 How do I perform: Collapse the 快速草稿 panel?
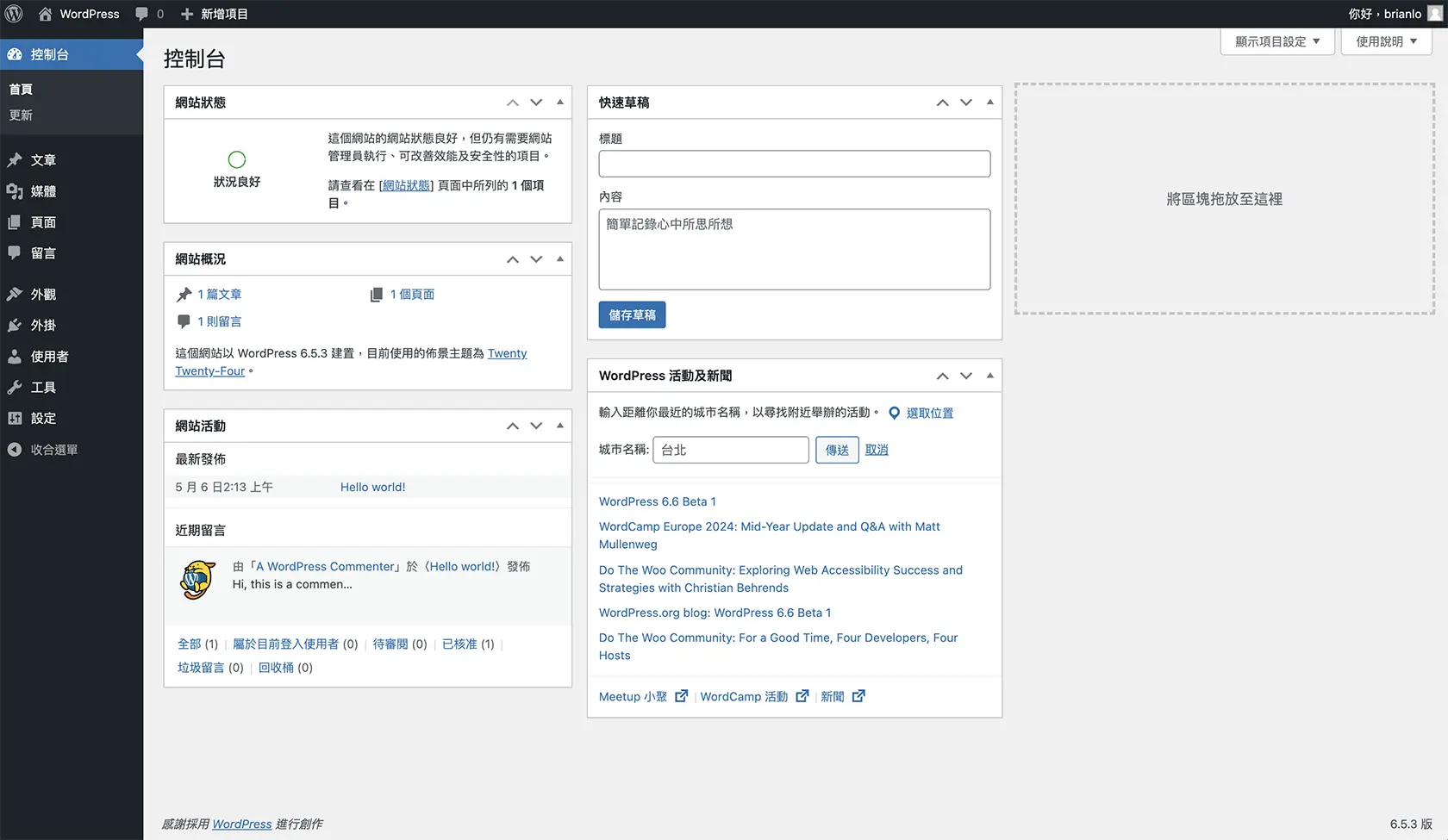click(990, 103)
